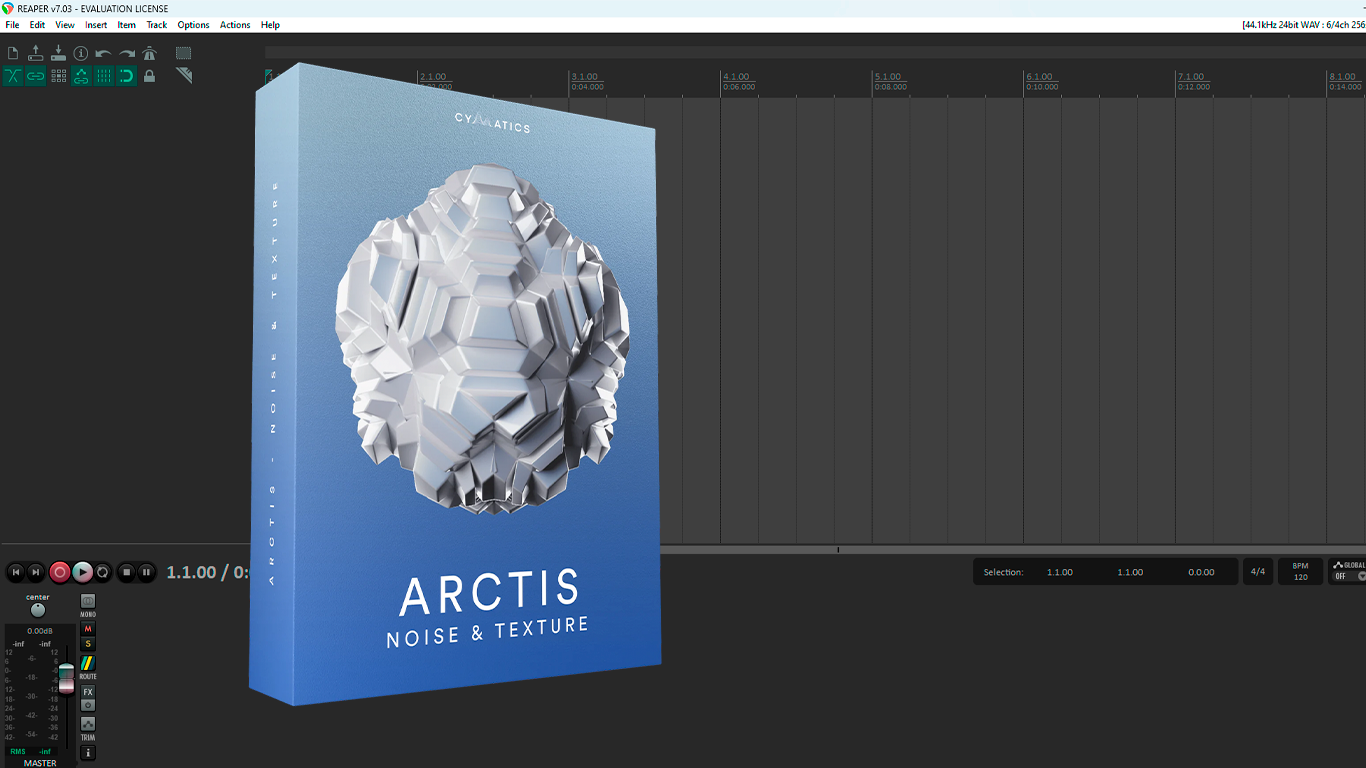Click the 4/4 time signature box
Image resolution: width=1366 pixels, height=768 pixels.
coord(1258,572)
